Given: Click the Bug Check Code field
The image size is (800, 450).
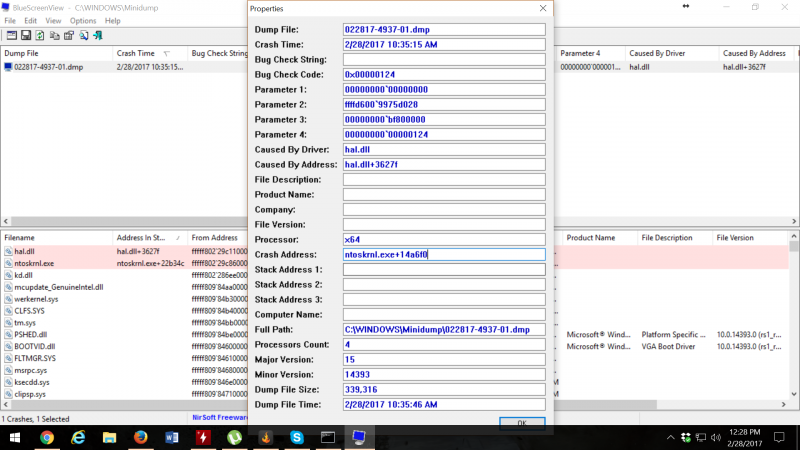Looking at the screenshot, I should point(444,74).
